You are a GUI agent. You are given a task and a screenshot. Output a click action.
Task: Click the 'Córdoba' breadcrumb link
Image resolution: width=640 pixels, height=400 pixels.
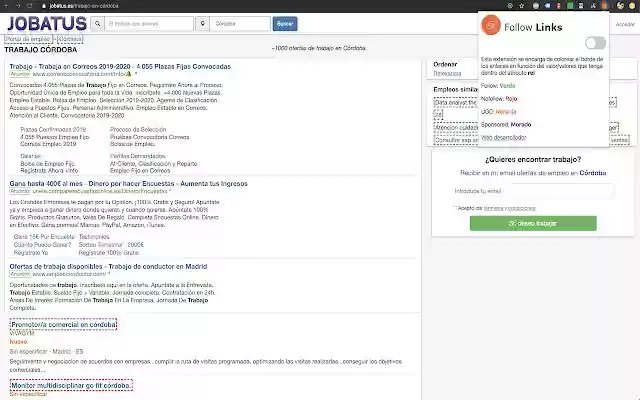pyautogui.click(x=70, y=39)
